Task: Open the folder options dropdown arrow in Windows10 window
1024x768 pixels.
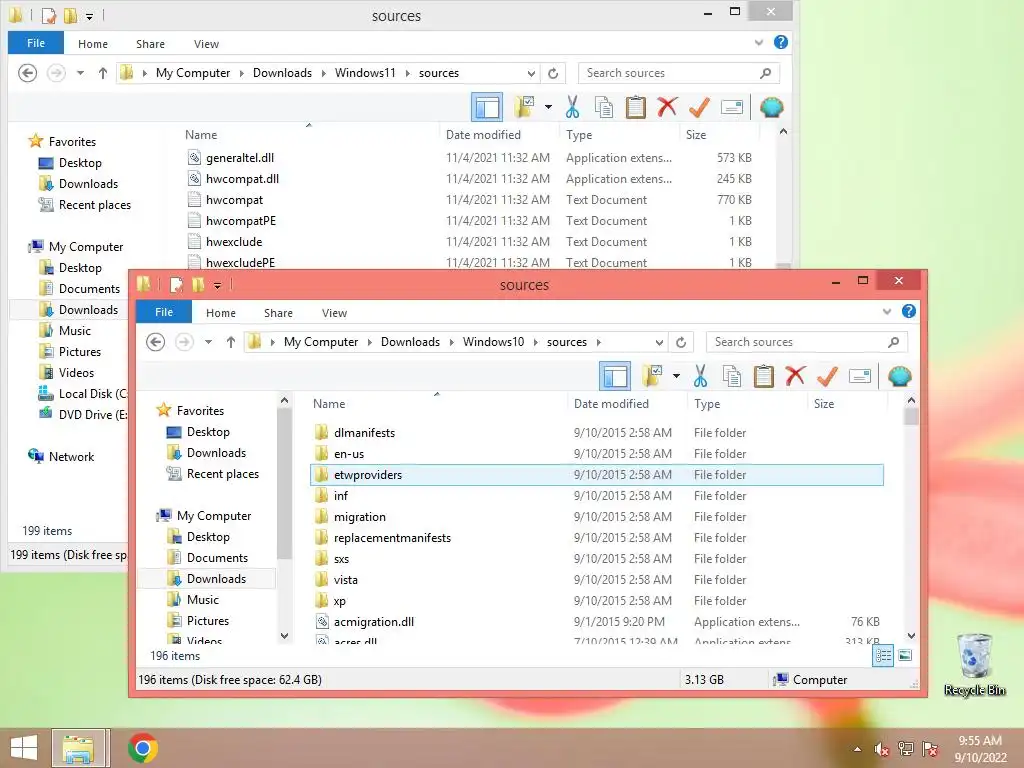Action: pos(676,376)
